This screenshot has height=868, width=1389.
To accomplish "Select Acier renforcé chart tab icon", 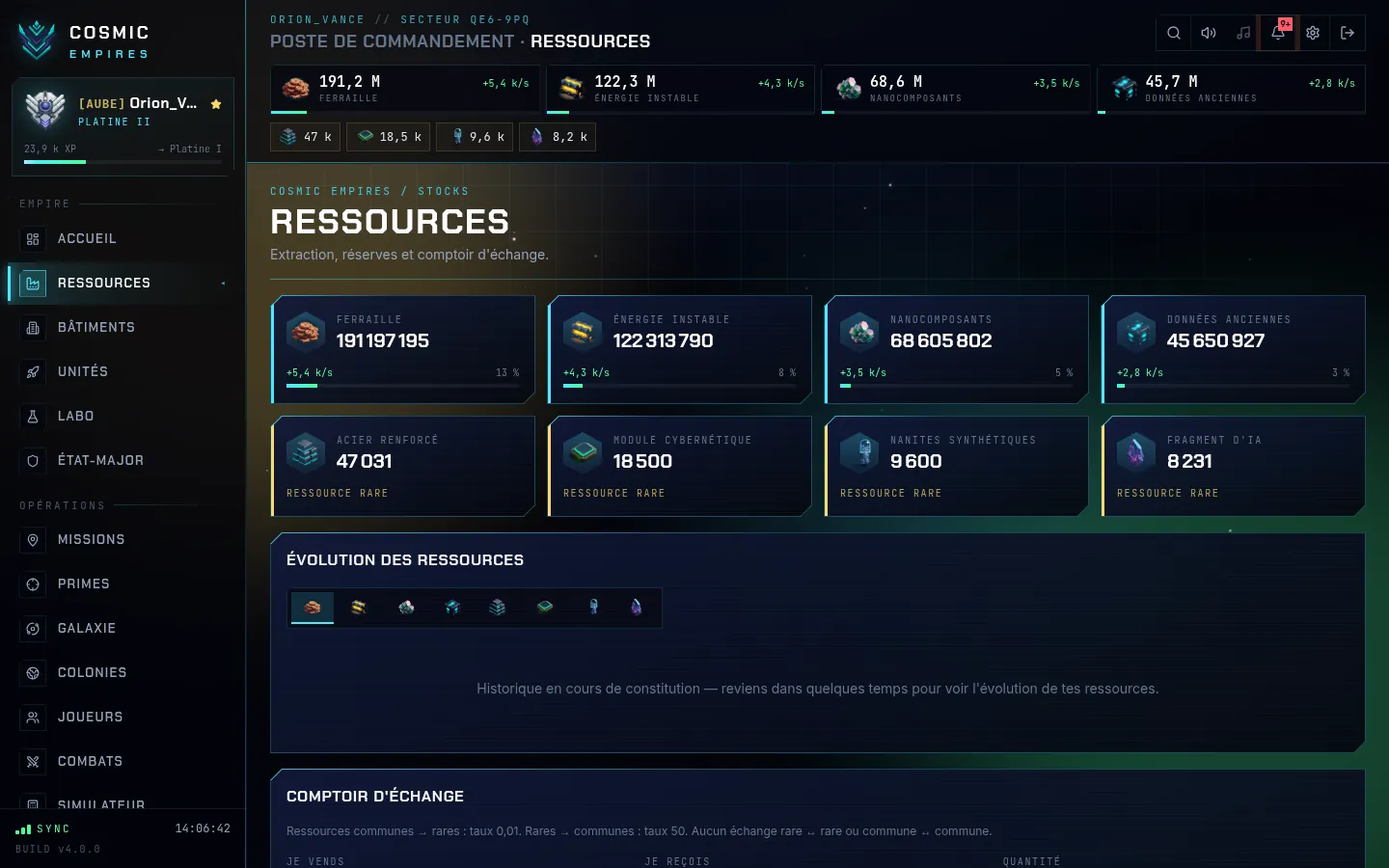I will pyautogui.click(x=498, y=608).
